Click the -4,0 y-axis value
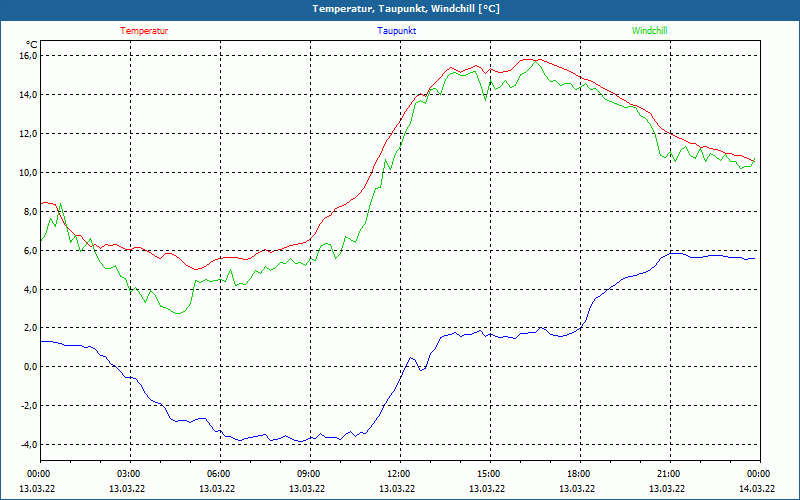 (x=29, y=444)
